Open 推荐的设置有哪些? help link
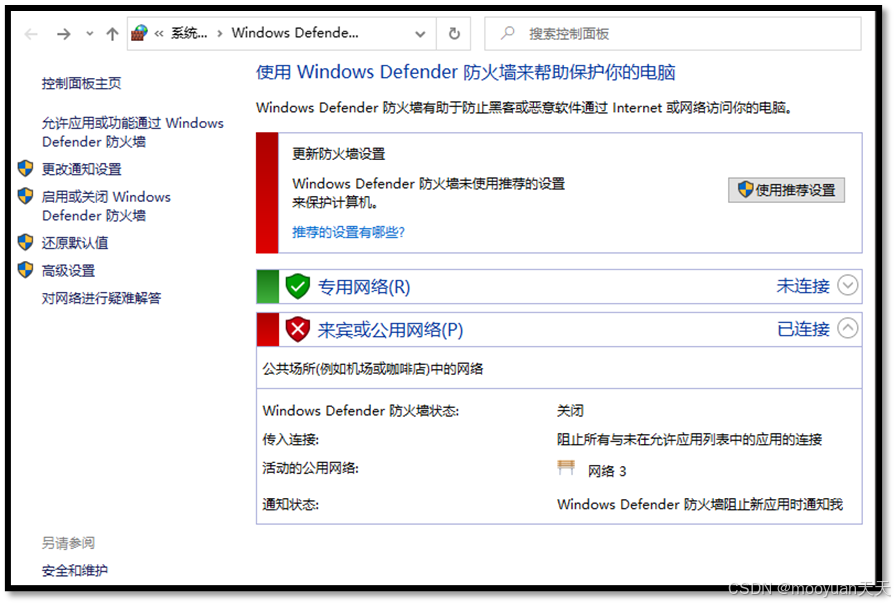This screenshot has height=604, width=895. 348,232
